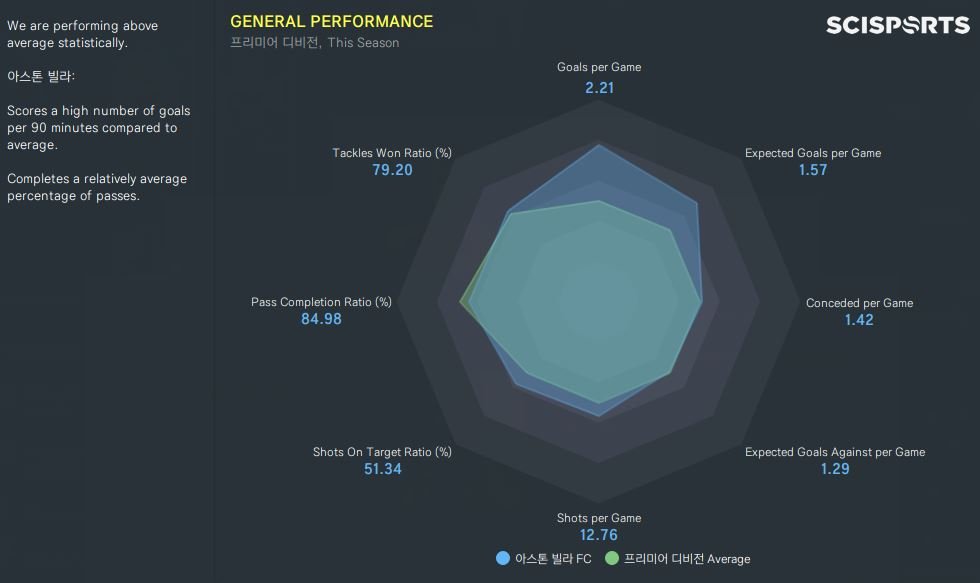Select the Expected Goals per Game label
Screen dimensions: 980x583
813,153
